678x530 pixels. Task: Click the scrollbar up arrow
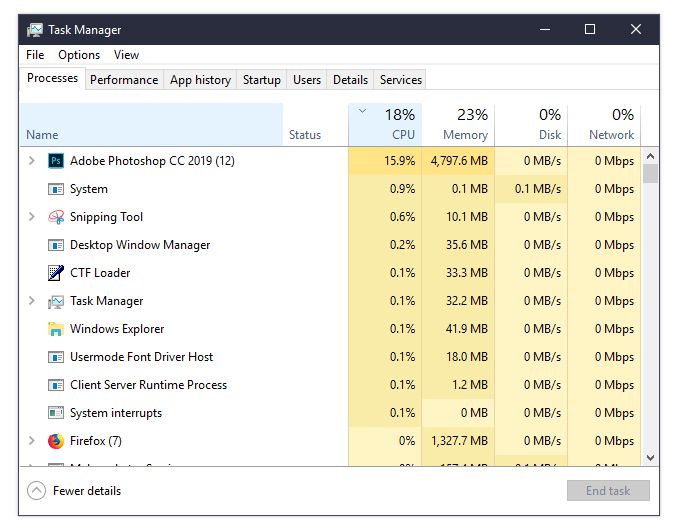click(650, 156)
